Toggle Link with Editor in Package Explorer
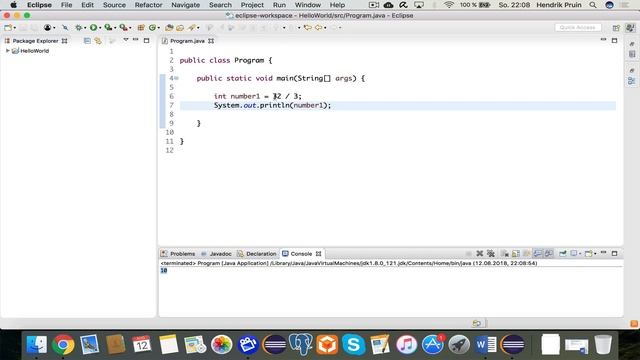Image resolution: width=640 pixels, height=360 pixels. coord(98,41)
